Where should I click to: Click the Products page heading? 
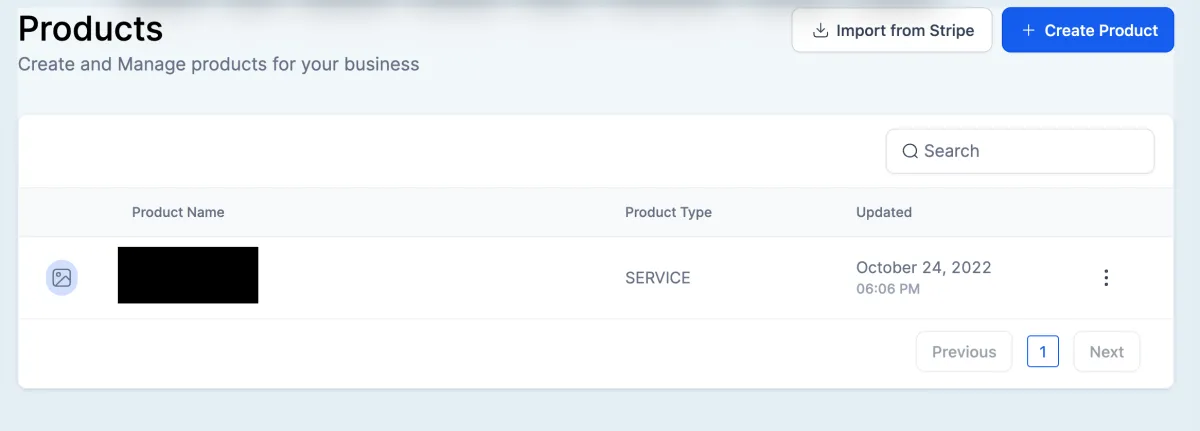pos(91,29)
